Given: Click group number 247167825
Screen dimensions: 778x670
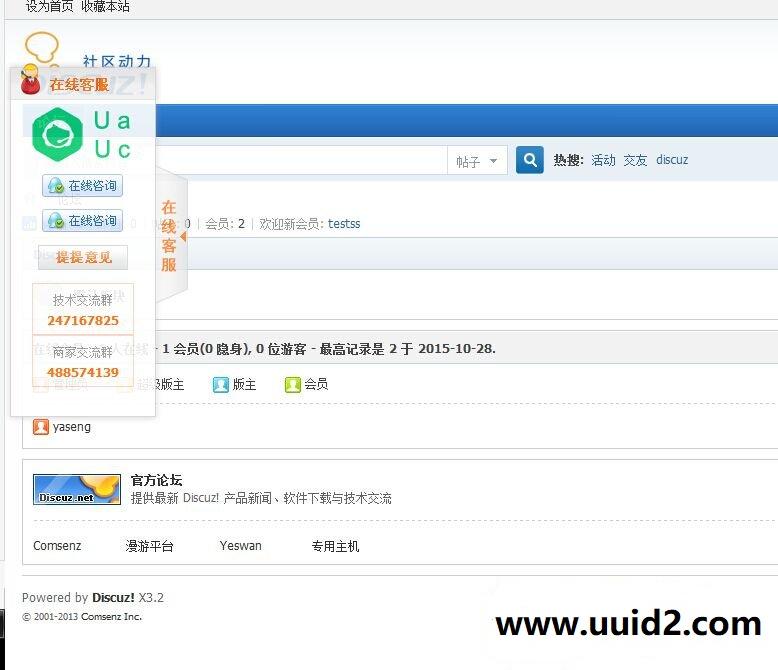Looking at the screenshot, I should coord(83,321).
